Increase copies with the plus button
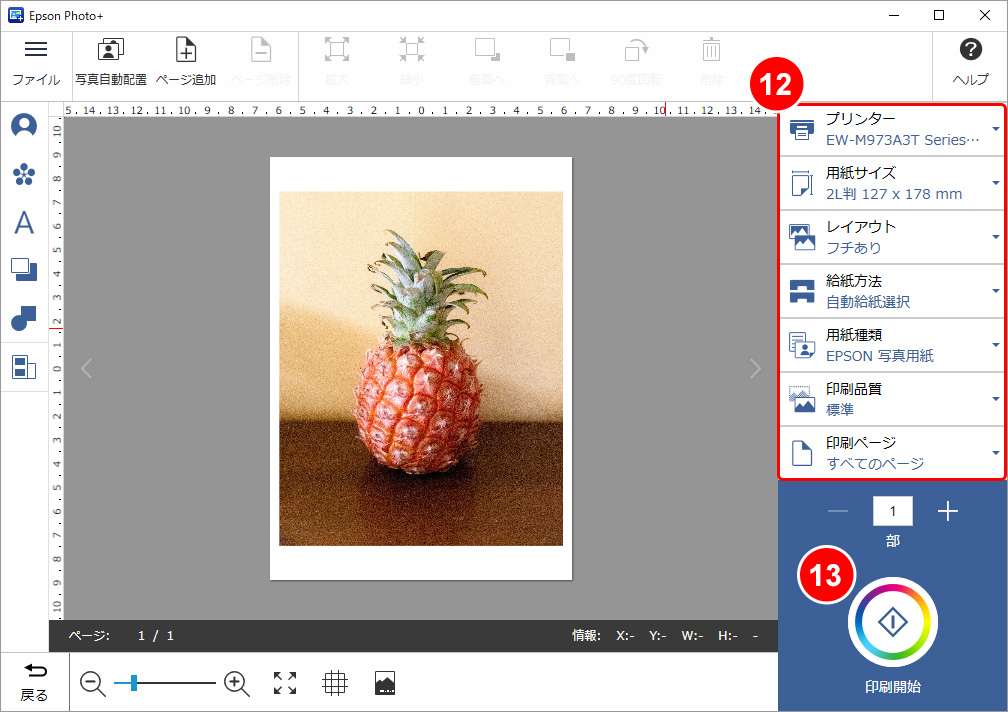1008x712 pixels. click(x=948, y=512)
